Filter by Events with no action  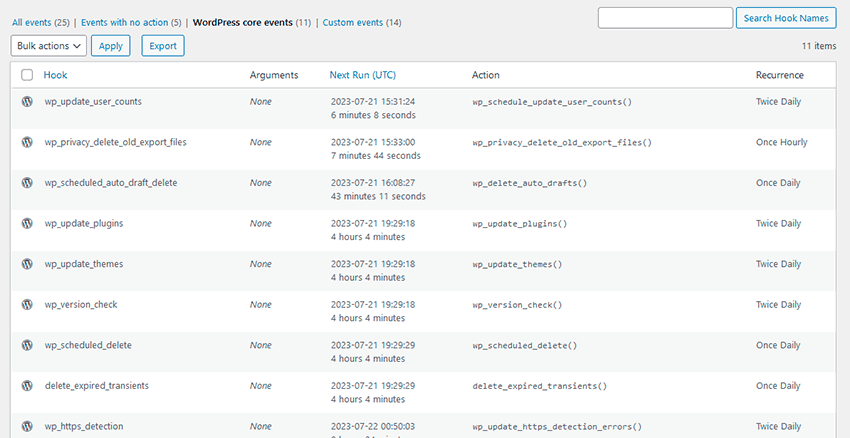125,22
